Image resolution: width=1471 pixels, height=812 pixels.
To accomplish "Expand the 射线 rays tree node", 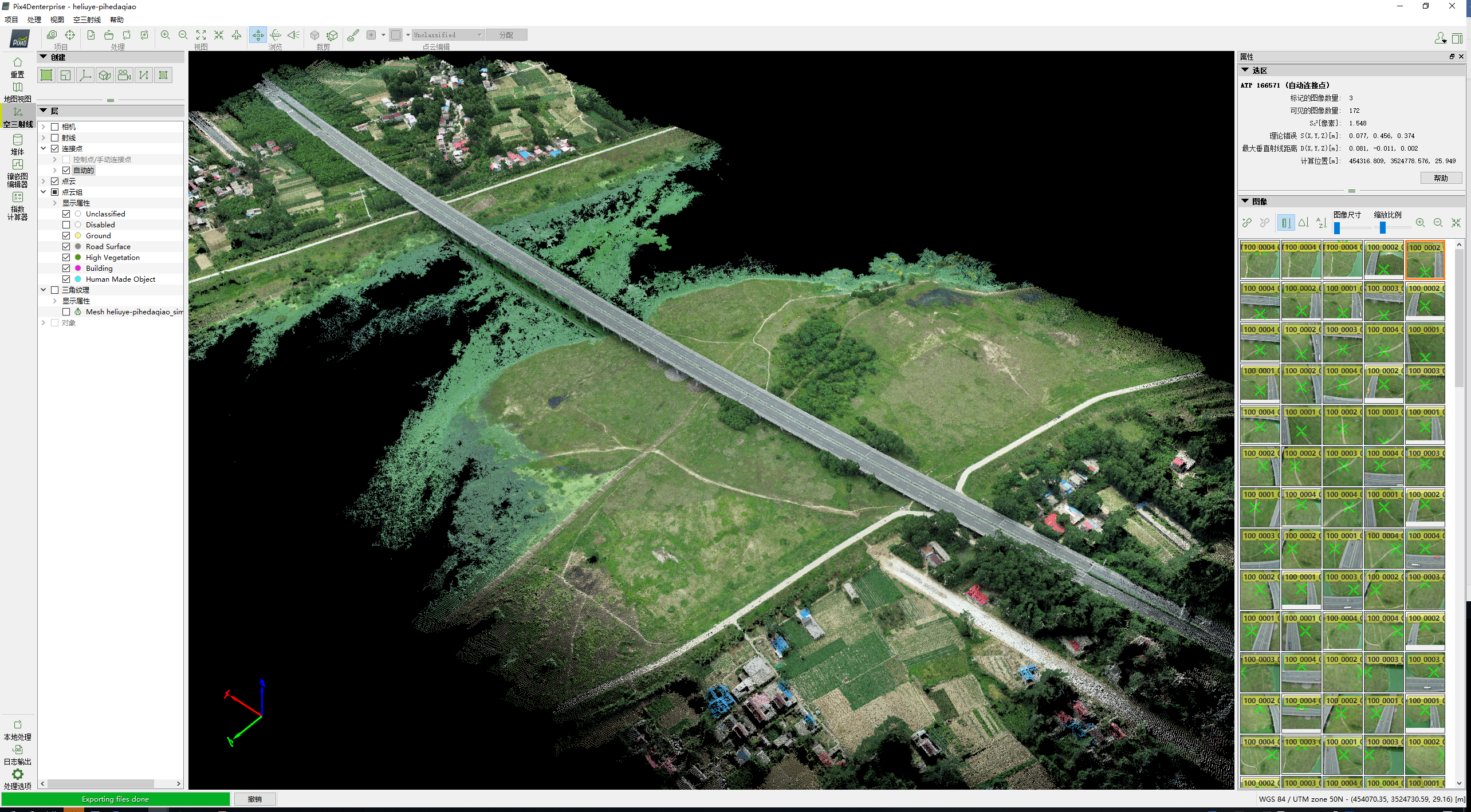I will (x=44, y=138).
